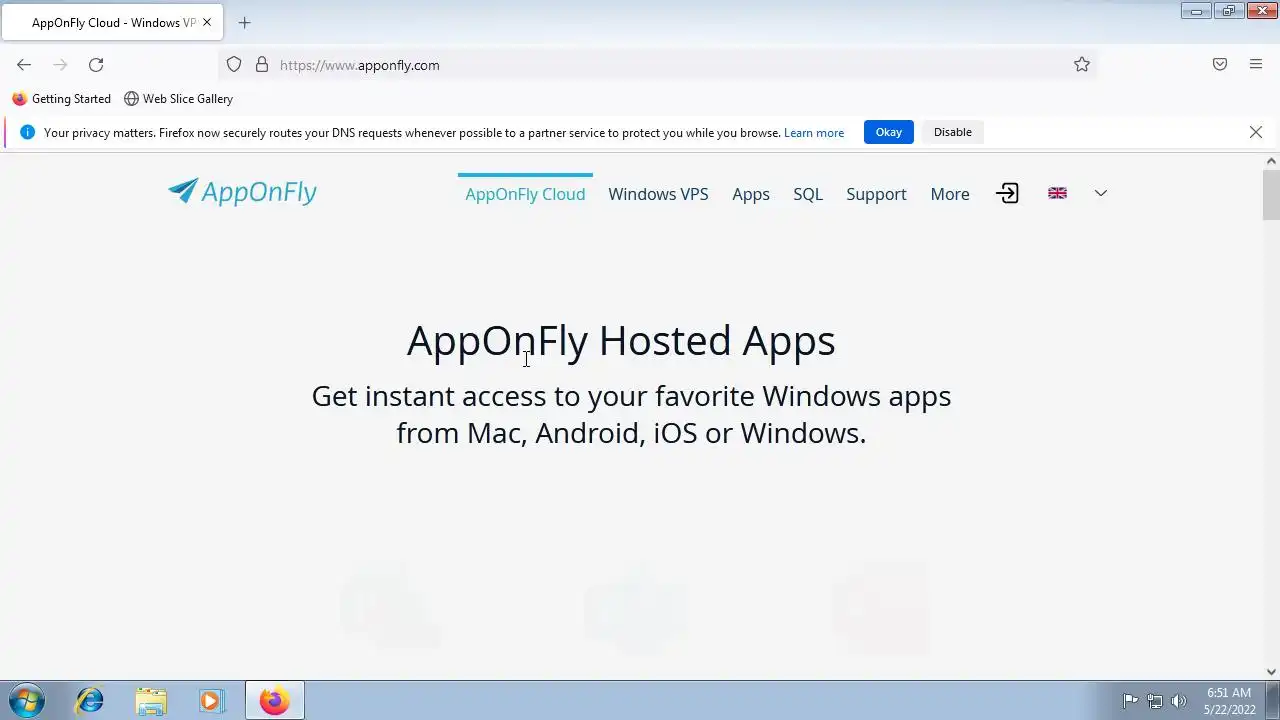This screenshot has width=1280, height=720.
Task: Switch to the AppOnFly Cloud browser tab
Action: pyautogui.click(x=112, y=23)
